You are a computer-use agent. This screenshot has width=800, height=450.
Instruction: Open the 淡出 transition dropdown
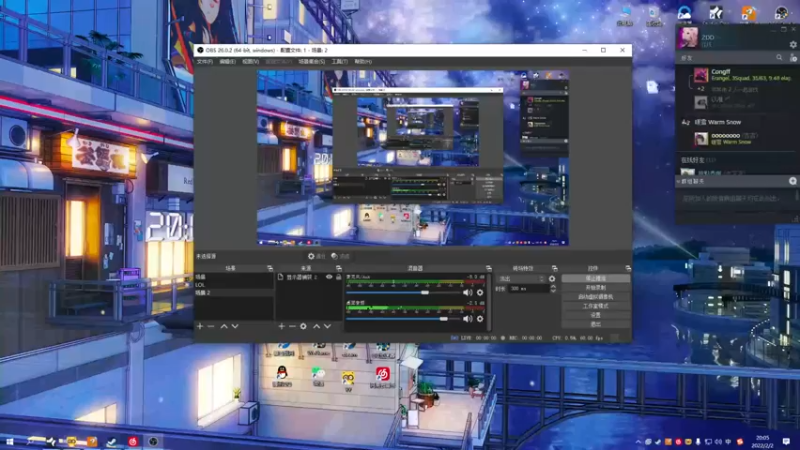(520, 279)
